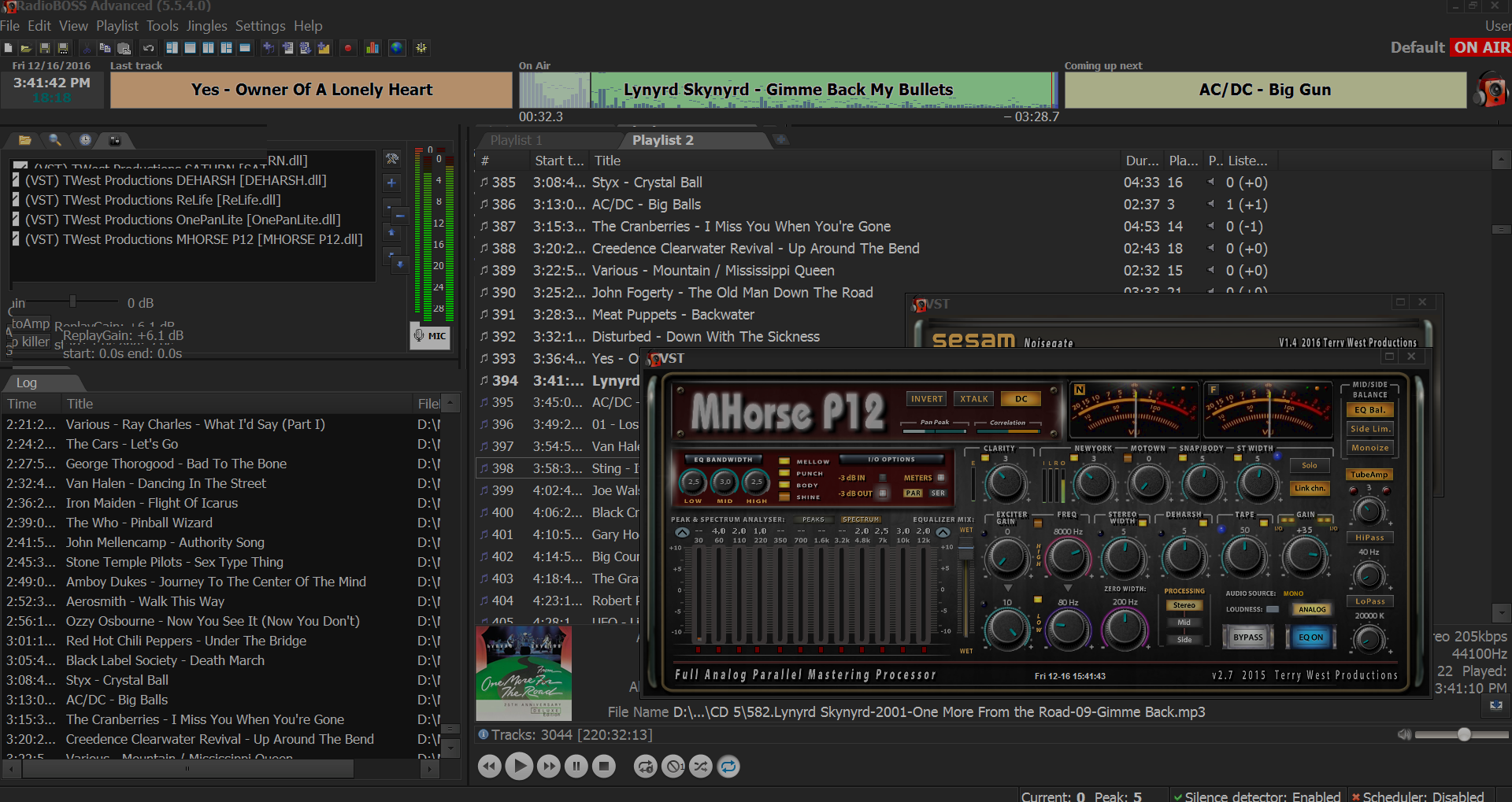This screenshot has height=802, width=1512.
Task: Click the plus add plugin button
Action: [392, 183]
